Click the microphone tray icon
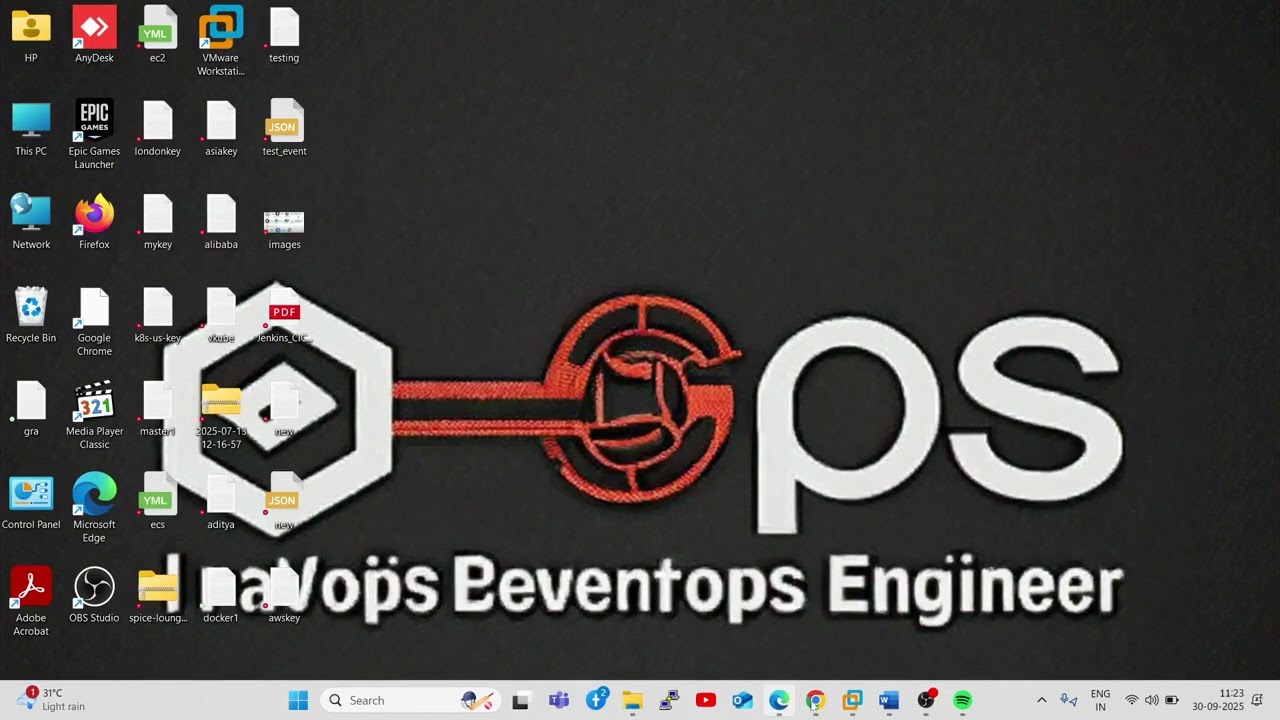Viewport: 1280px width, 720px height. 1068,700
